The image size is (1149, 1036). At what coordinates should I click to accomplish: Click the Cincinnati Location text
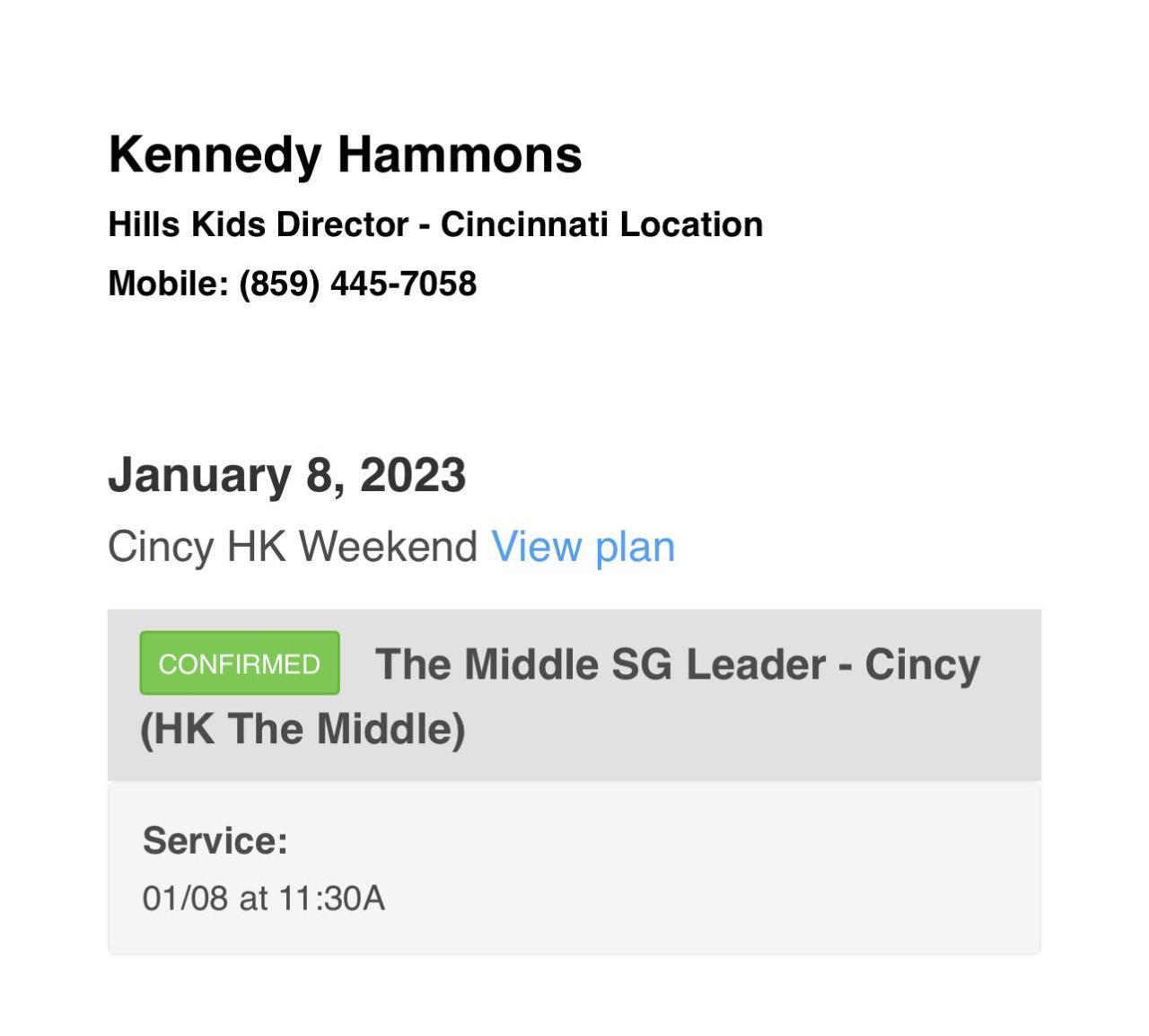pos(601,224)
